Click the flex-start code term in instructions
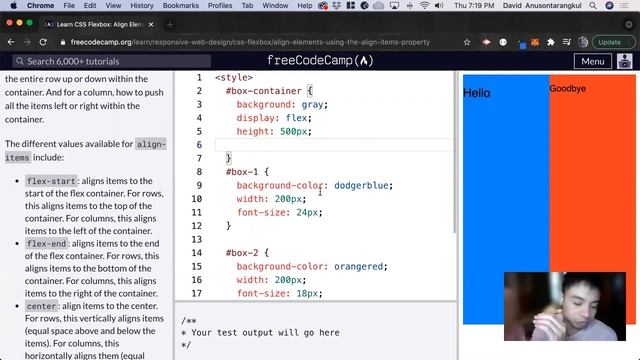Image resolution: width=640 pixels, height=360 pixels. click(51, 181)
